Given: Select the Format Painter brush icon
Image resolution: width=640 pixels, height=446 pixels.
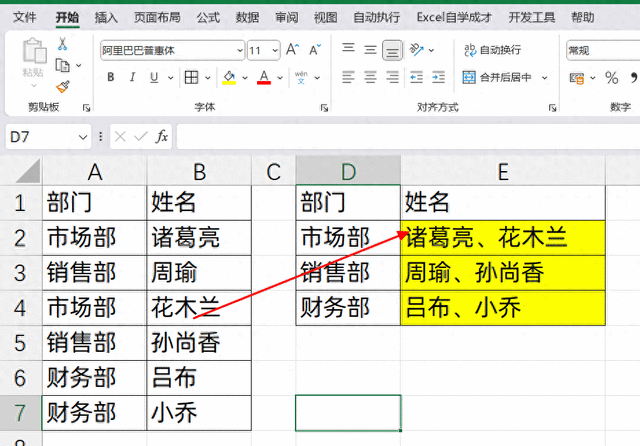Looking at the screenshot, I should click(62, 87).
